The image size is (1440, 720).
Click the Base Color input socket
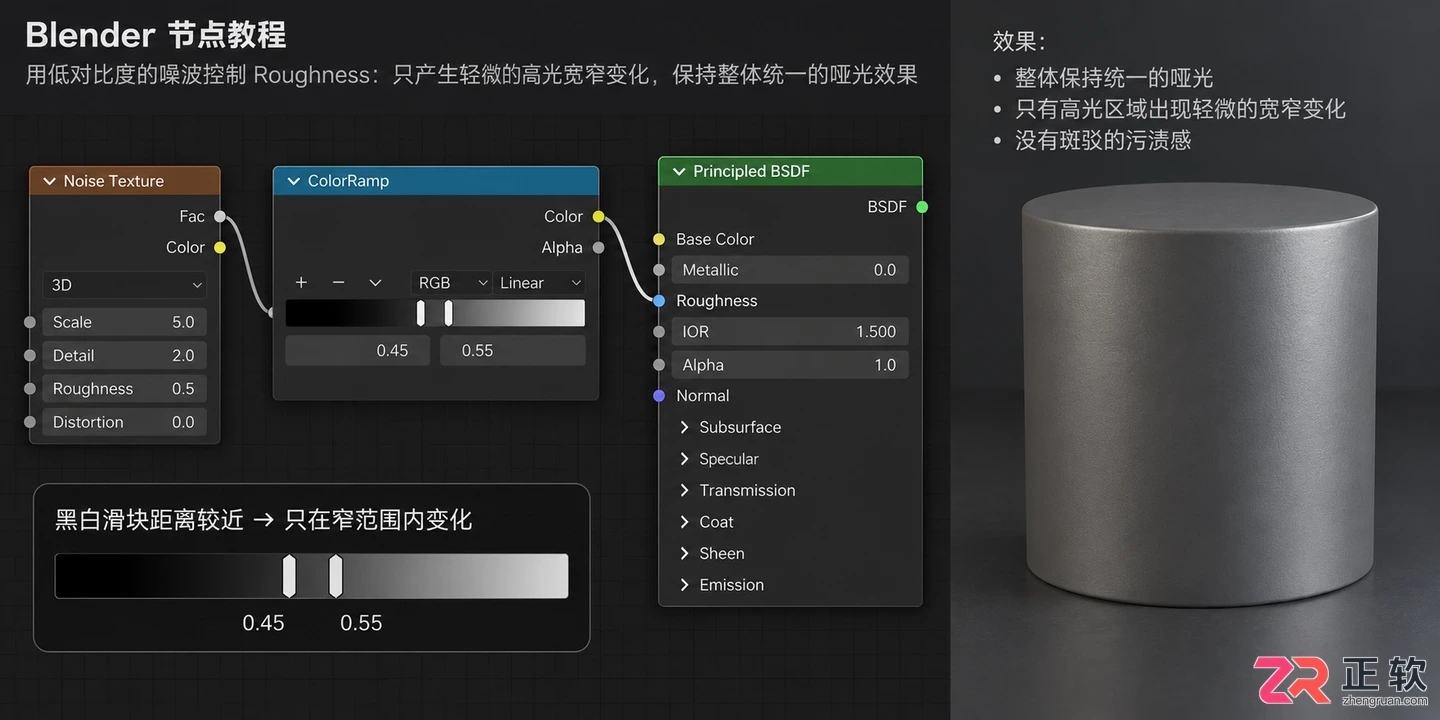659,239
